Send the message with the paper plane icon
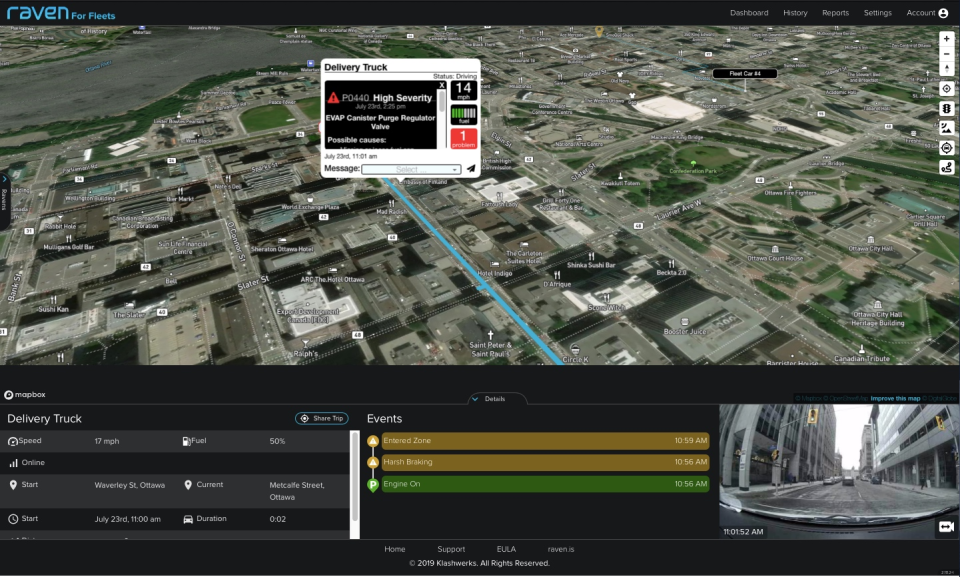 [471, 168]
